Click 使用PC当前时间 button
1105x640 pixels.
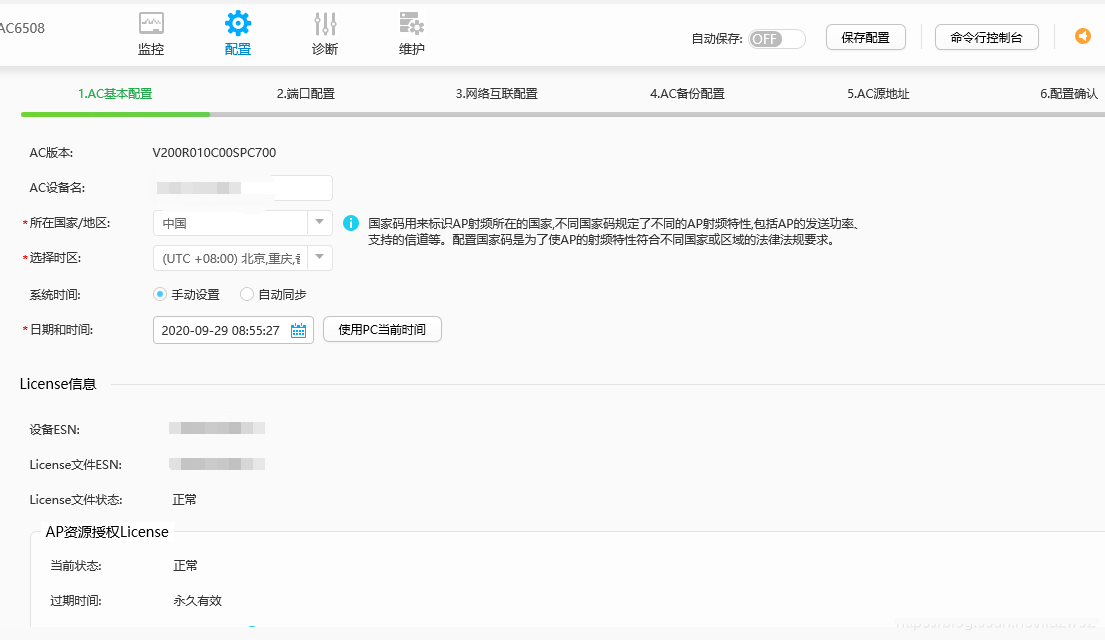(x=382, y=330)
